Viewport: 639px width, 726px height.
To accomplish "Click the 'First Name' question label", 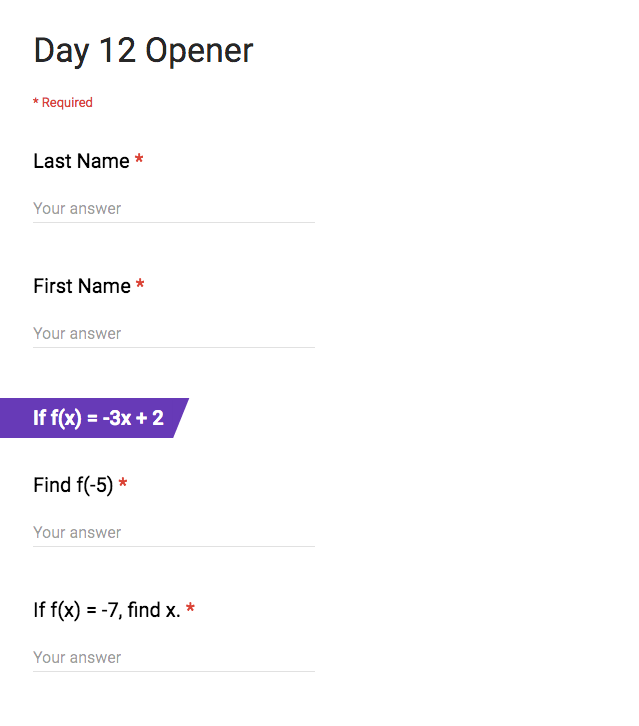I will tap(82, 286).
